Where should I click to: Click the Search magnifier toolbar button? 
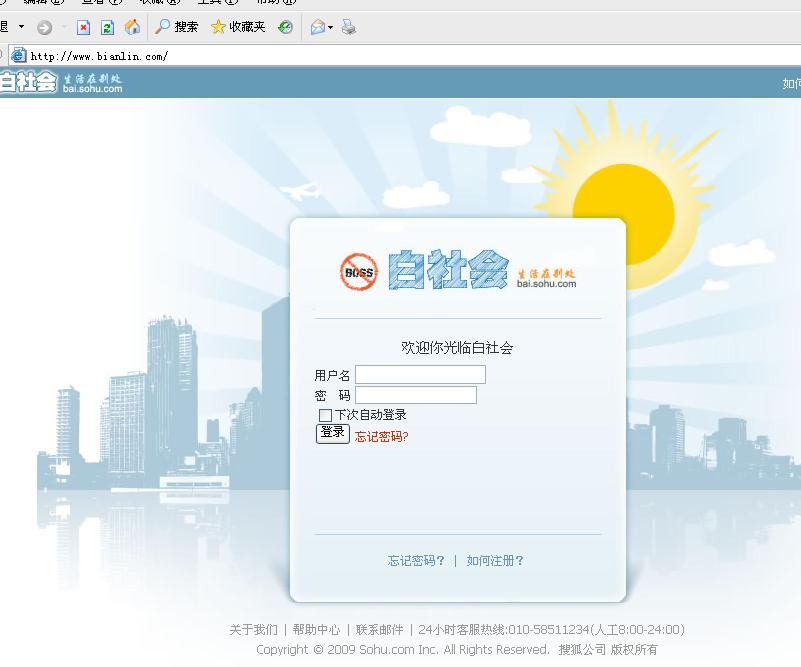[x=176, y=27]
